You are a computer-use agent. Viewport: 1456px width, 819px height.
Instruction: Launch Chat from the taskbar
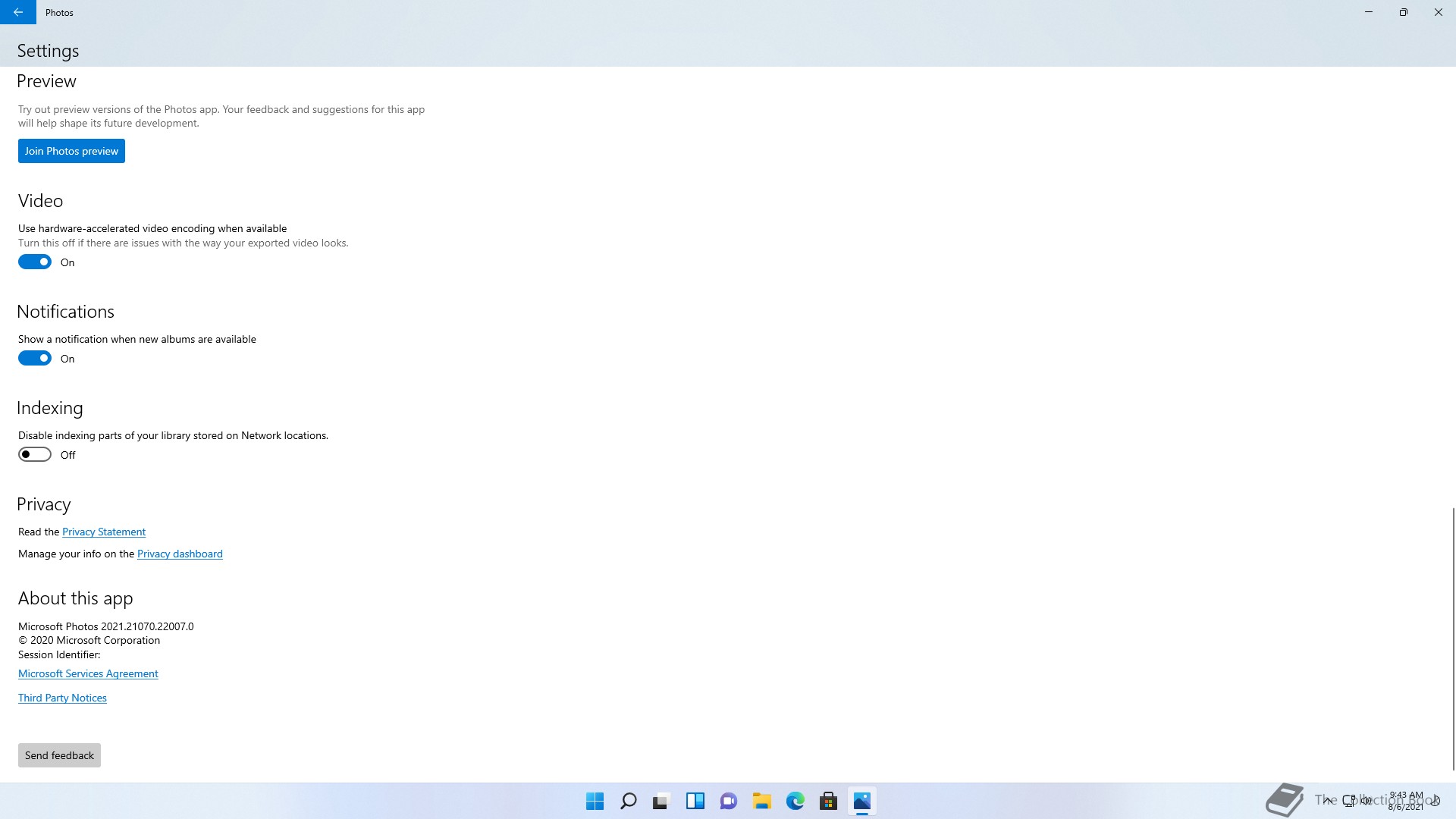[x=729, y=801]
